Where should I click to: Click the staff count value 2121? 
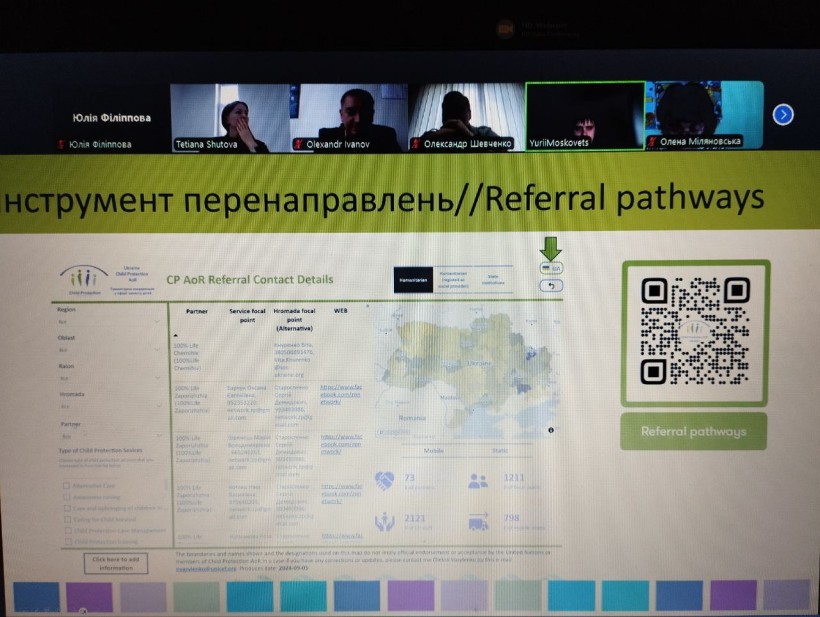coord(415,518)
